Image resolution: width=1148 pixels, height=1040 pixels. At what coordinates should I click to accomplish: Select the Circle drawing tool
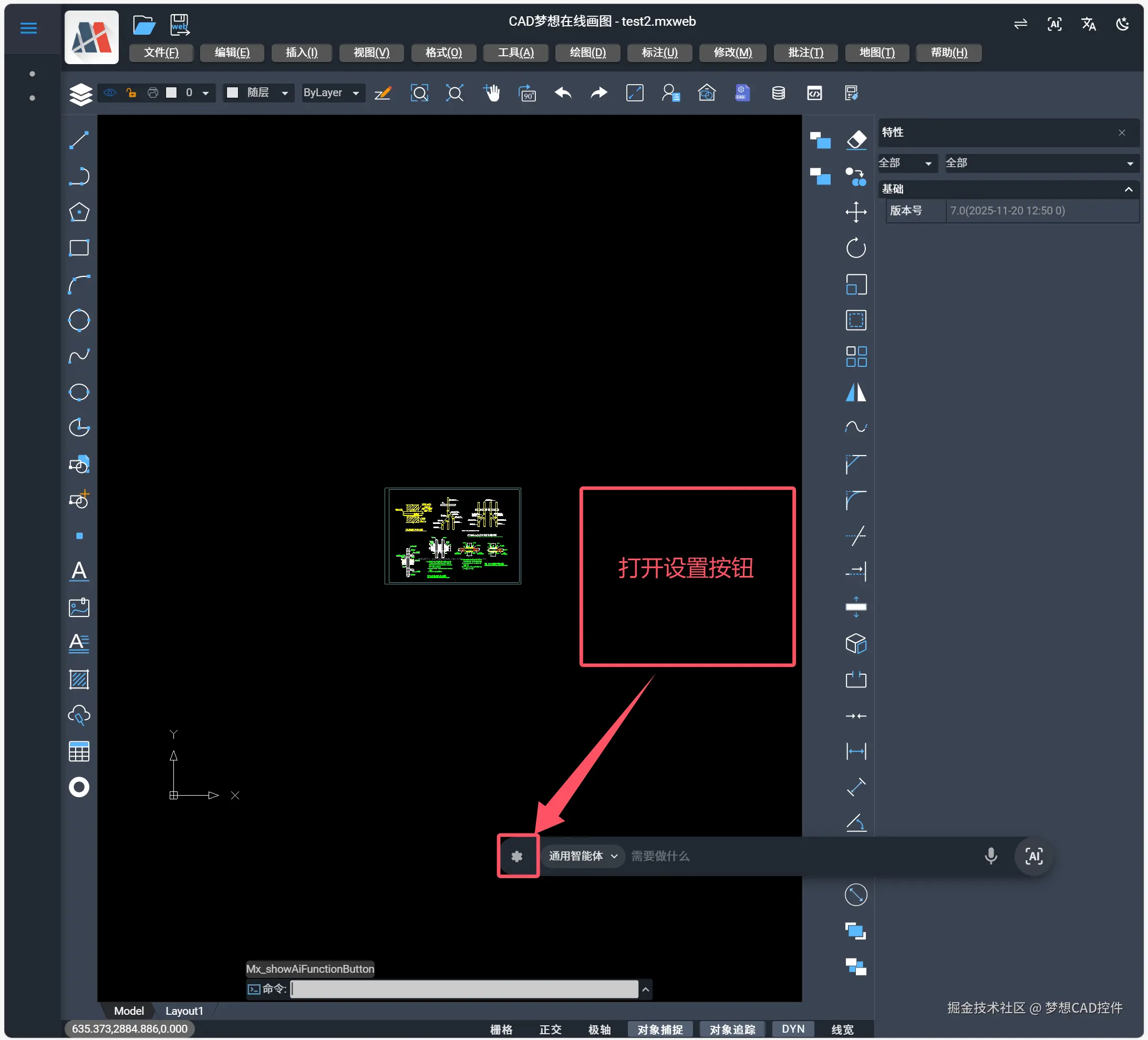(x=79, y=320)
